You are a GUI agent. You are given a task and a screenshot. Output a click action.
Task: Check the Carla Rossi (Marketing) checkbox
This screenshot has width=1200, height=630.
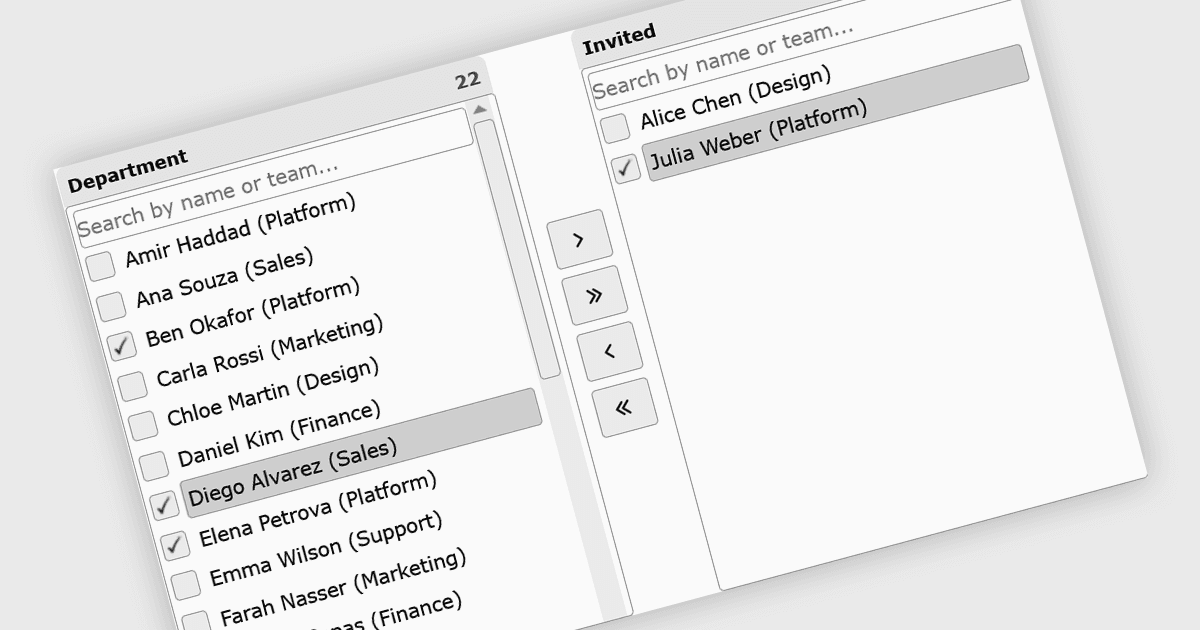(132, 386)
